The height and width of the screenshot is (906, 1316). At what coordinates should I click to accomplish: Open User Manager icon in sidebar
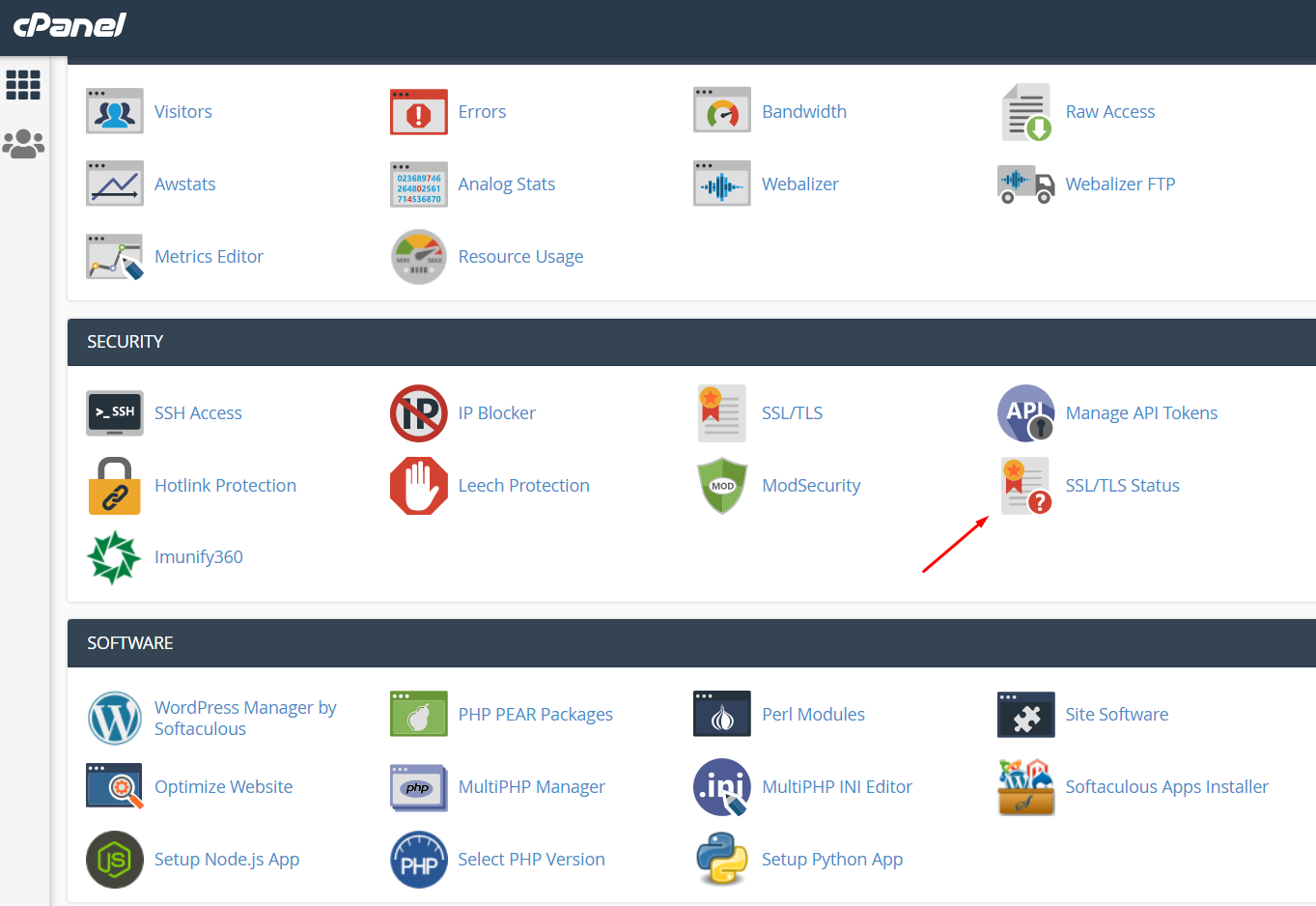coord(23,144)
